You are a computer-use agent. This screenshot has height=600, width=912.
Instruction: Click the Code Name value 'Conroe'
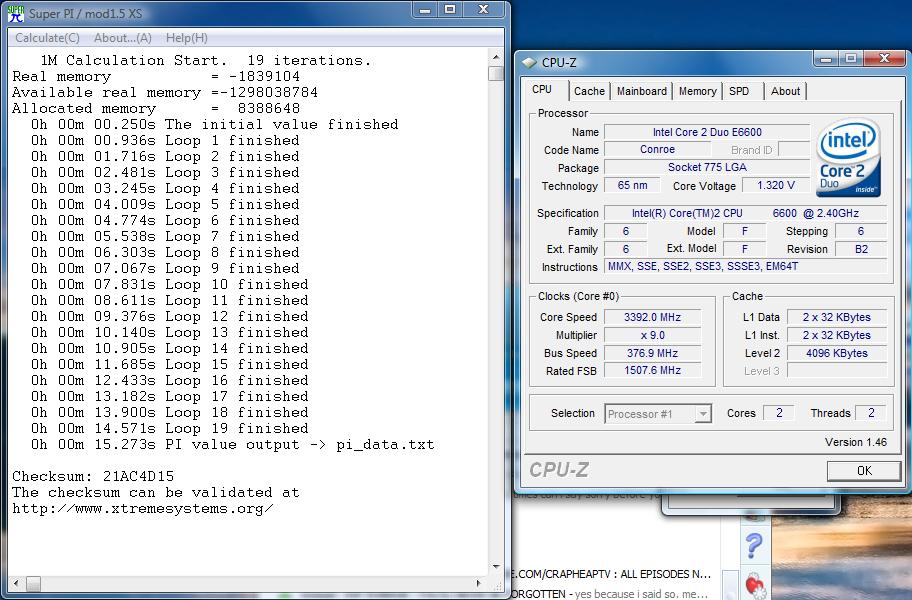click(657, 149)
